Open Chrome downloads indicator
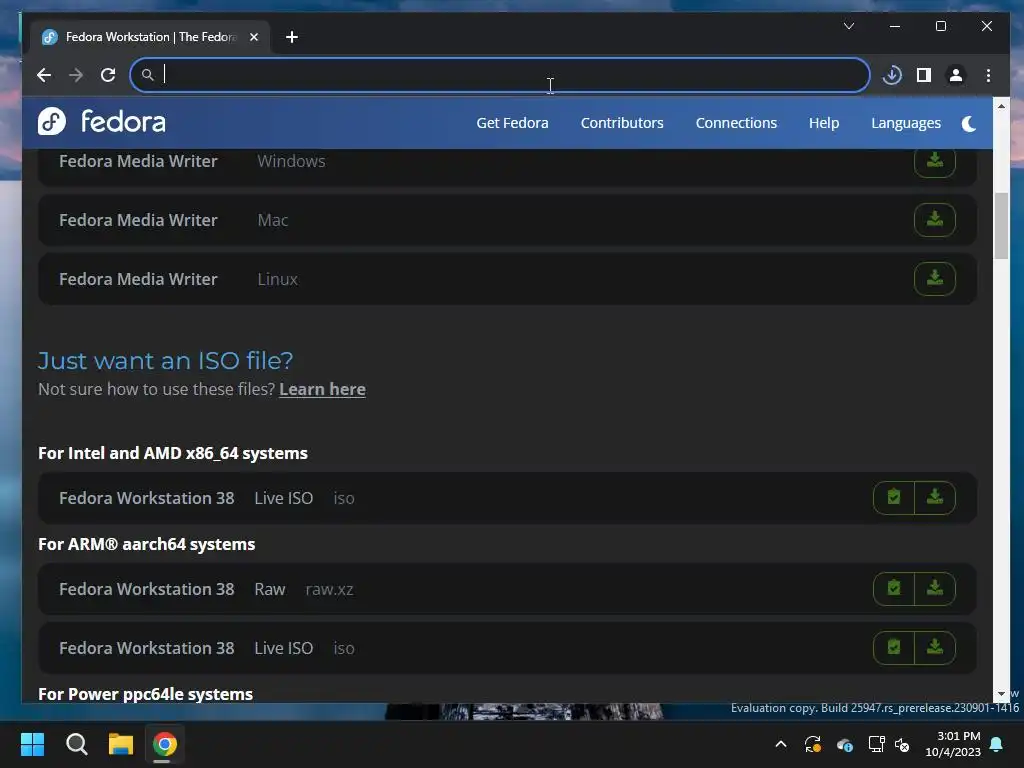The width and height of the screenshot is (1024, 768). (892, 75)
